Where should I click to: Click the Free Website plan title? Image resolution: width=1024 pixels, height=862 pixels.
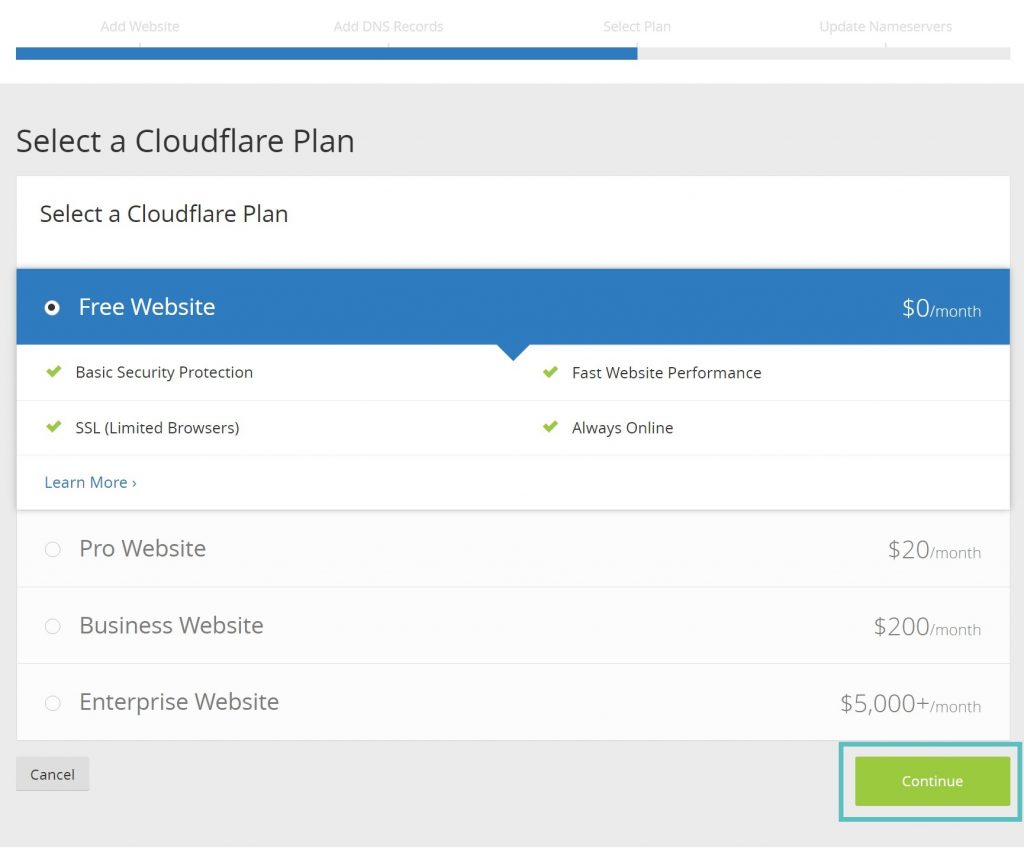[147, 307]
